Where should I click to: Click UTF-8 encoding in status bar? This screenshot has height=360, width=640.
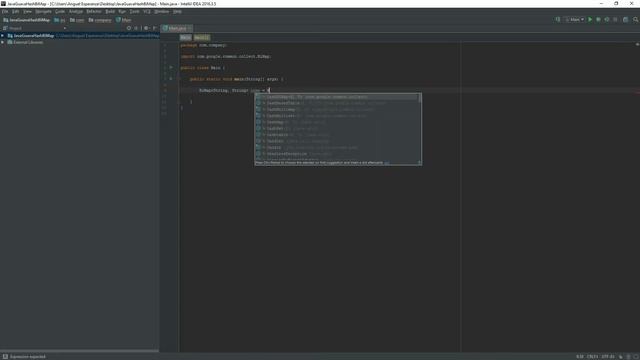point(608,357)
